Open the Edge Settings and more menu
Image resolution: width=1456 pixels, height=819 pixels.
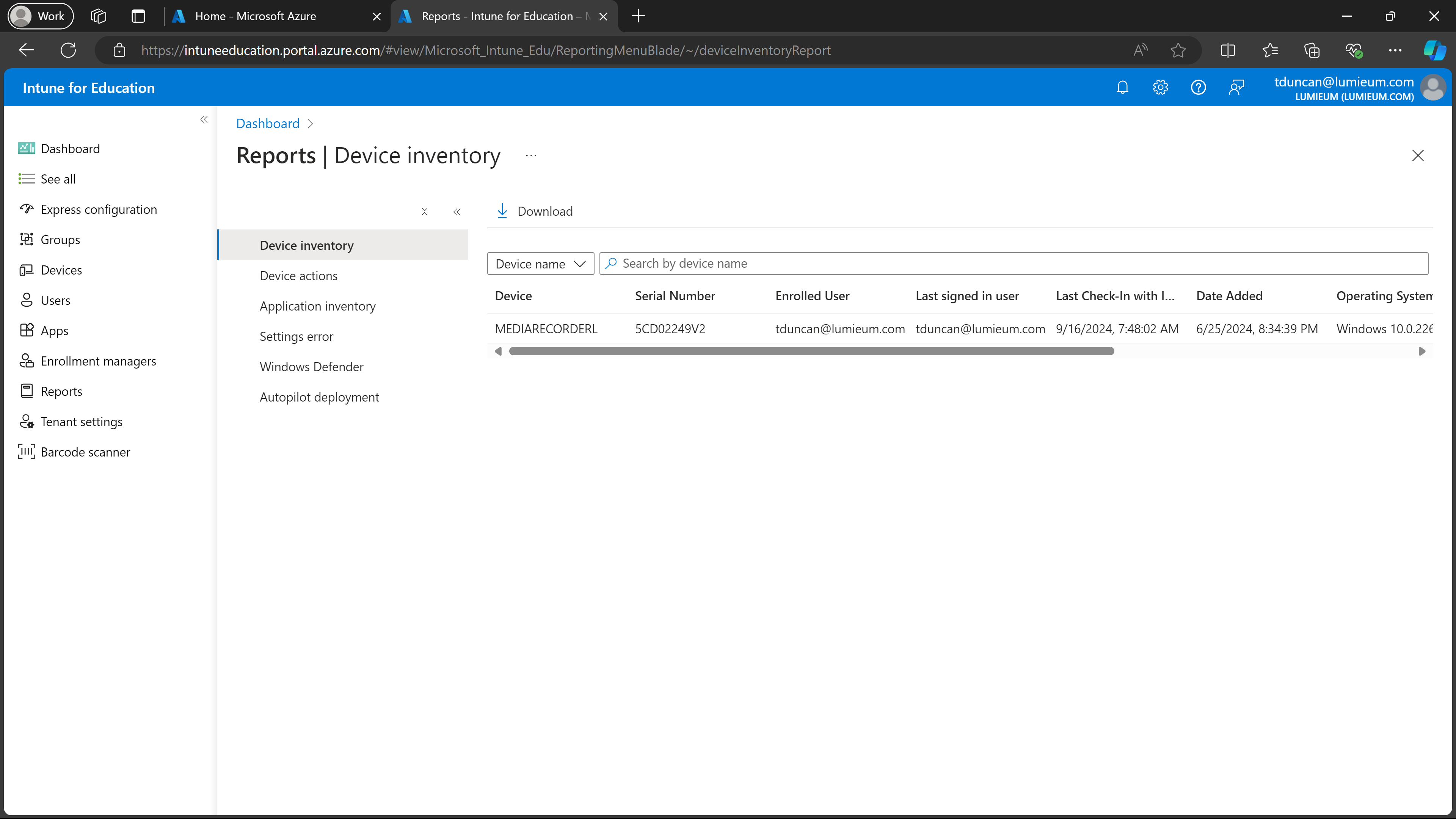pos(1395,50)
